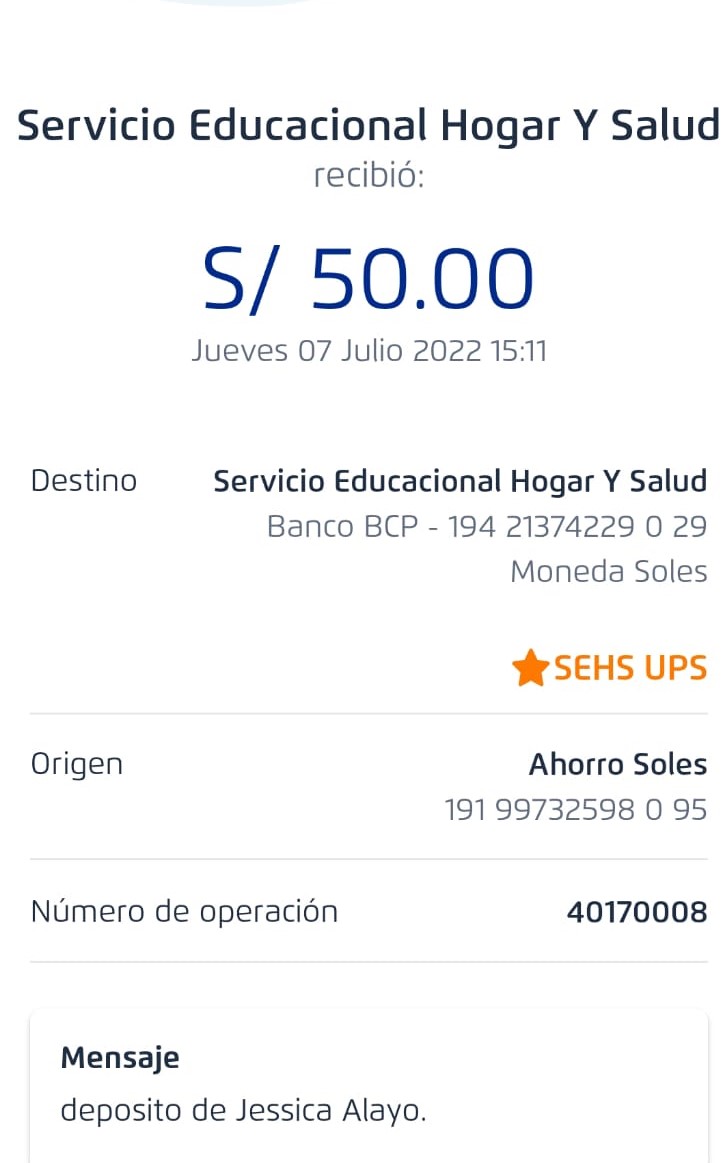The width and height of the screenshot is (724, 1163).
Task: Click the Moneda Soles text
Action: (x=608, y=572)
